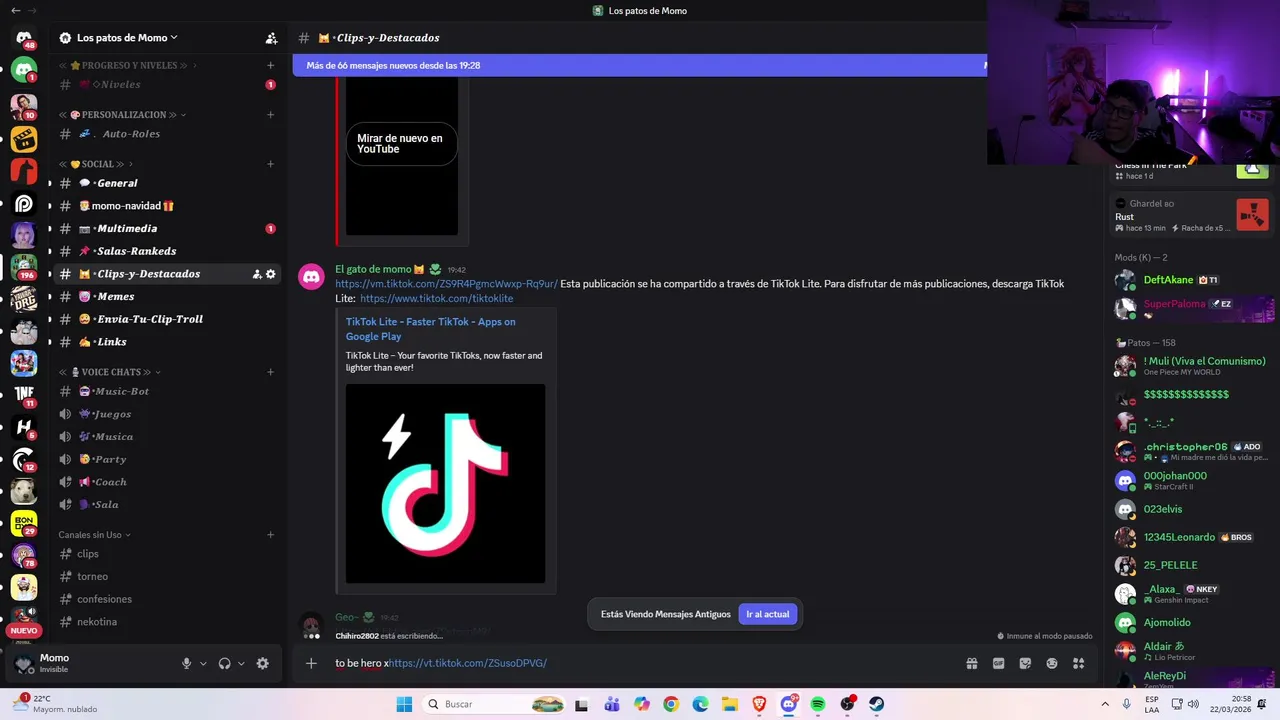Add channel plus in Canales sin Uso
Image resolution: width=1280 pixels, height=720 pixels.
click(x=270, y=535)
